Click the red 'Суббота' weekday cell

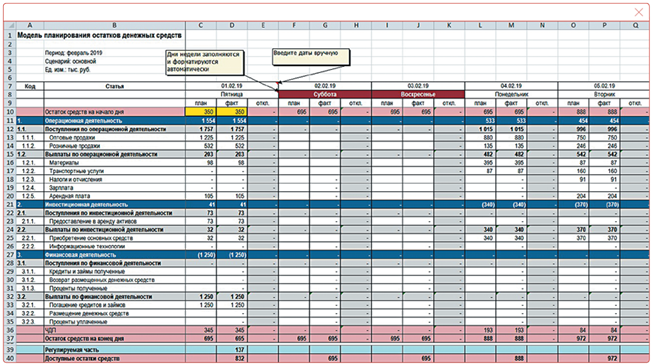point(325,95)
